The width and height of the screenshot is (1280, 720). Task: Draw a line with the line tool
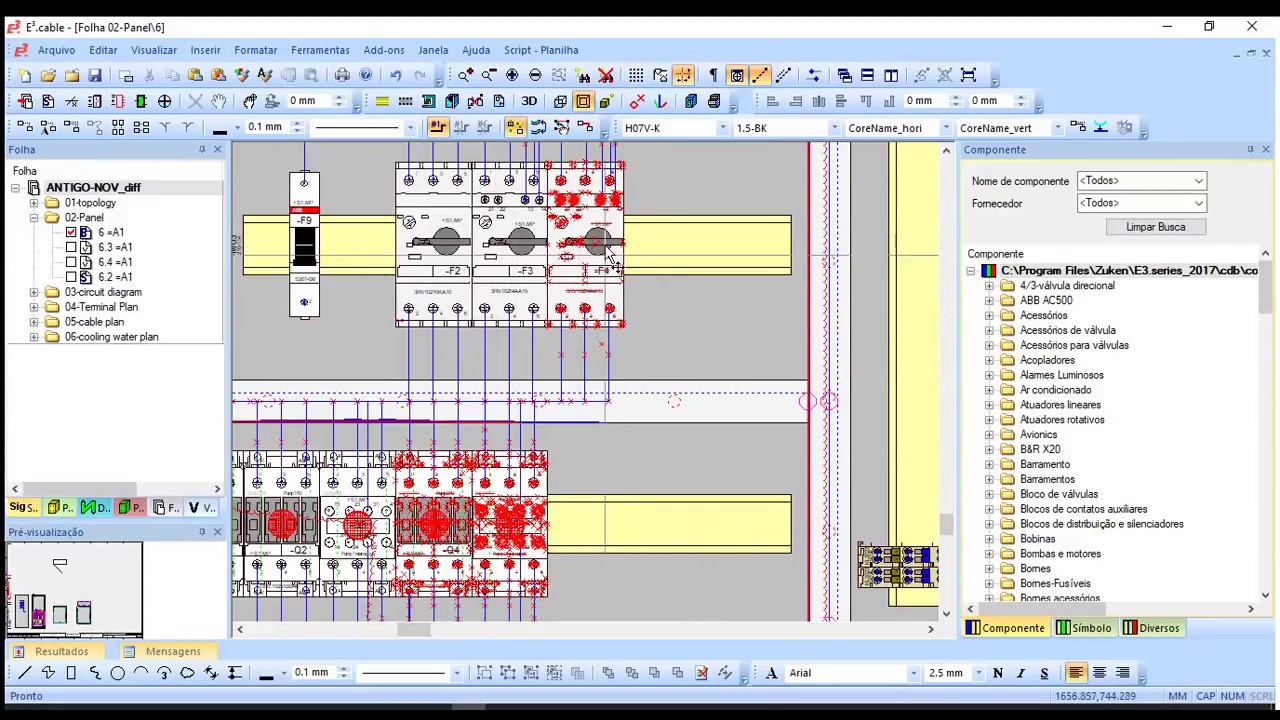25,673
